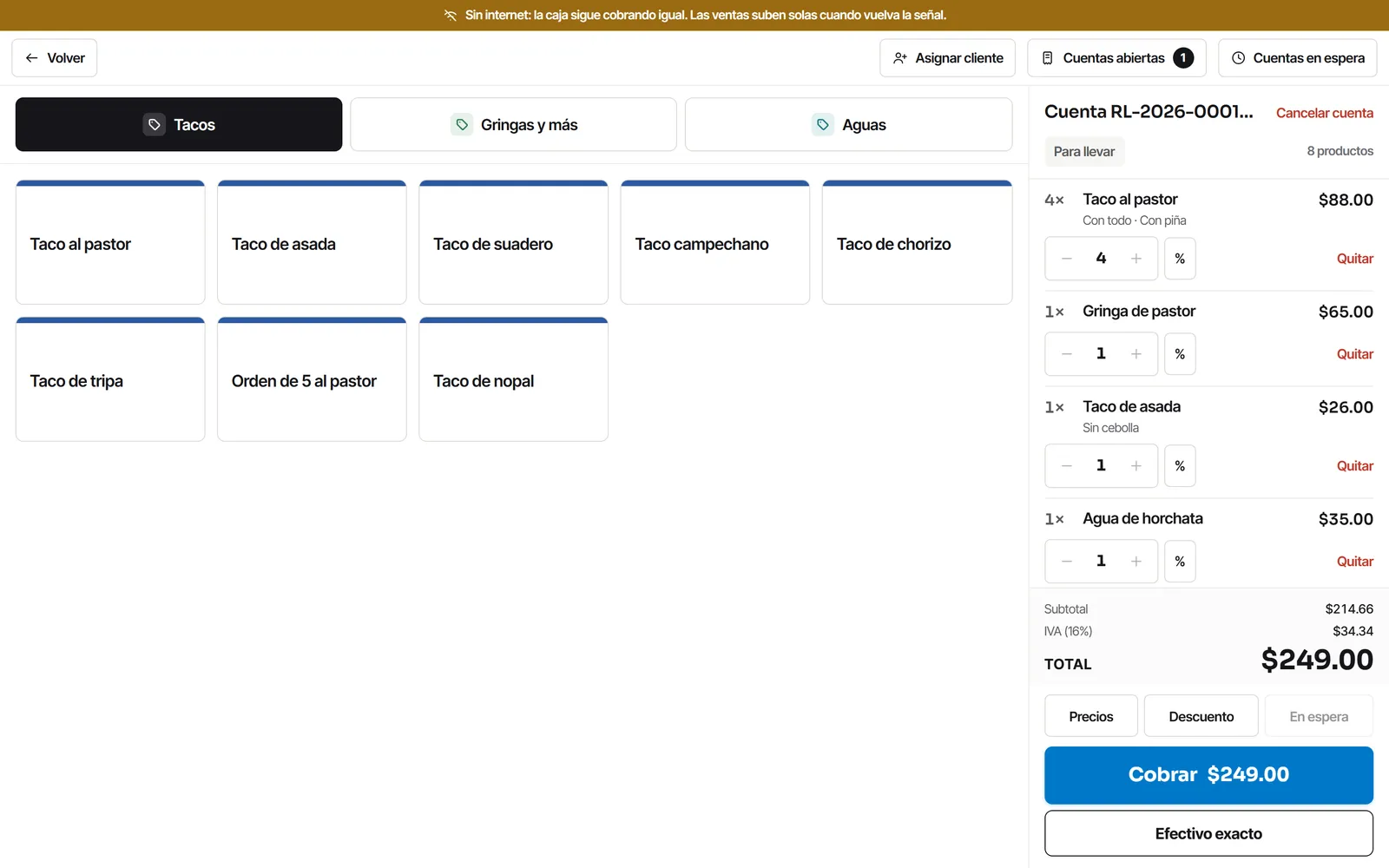Click the Para llevar order type tag
The width and height of the screenshot is (1389, 868).
click(1084, 152)
